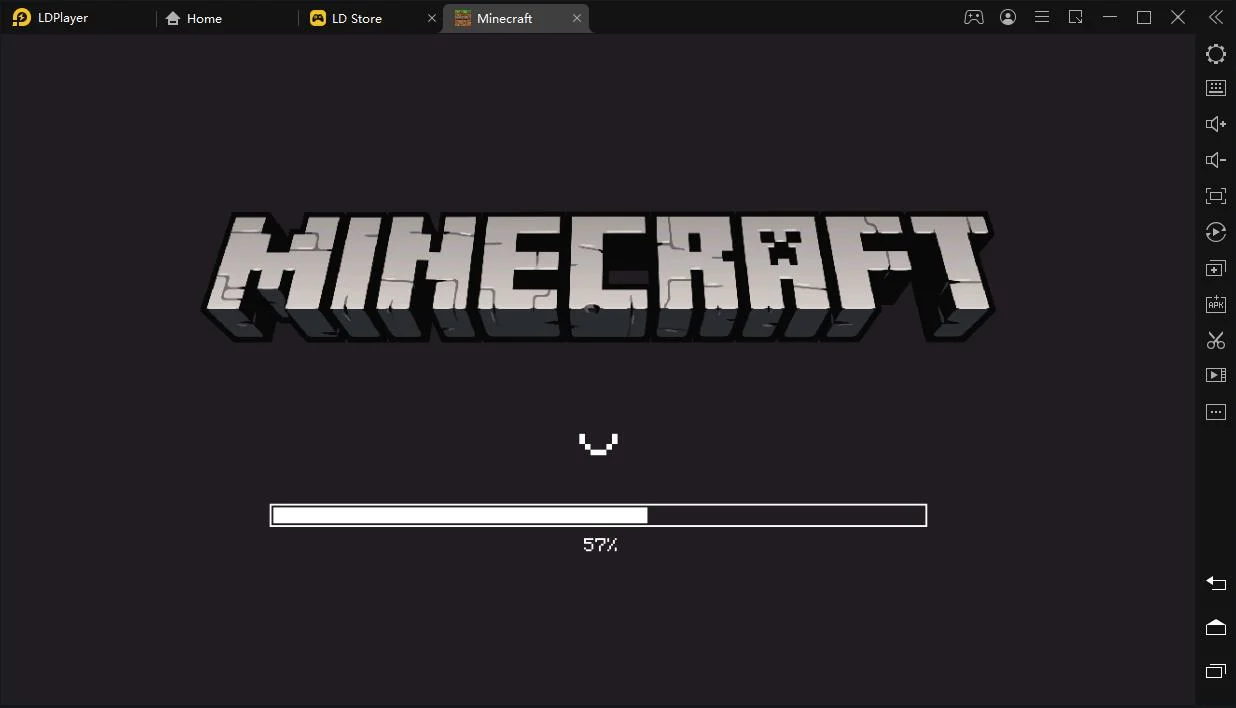Open Android recent apps button
The image size is (1236, 708).
pyautogui.click(x=1216, y=671)
